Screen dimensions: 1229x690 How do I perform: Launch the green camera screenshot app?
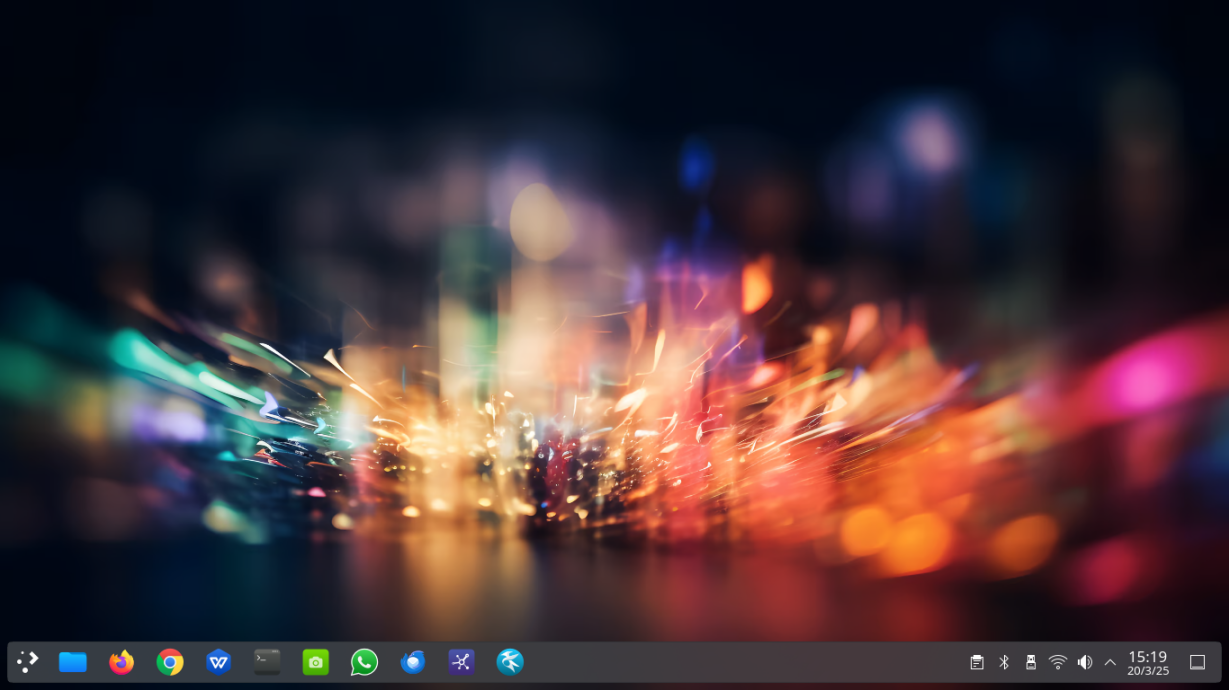point(315,662)
